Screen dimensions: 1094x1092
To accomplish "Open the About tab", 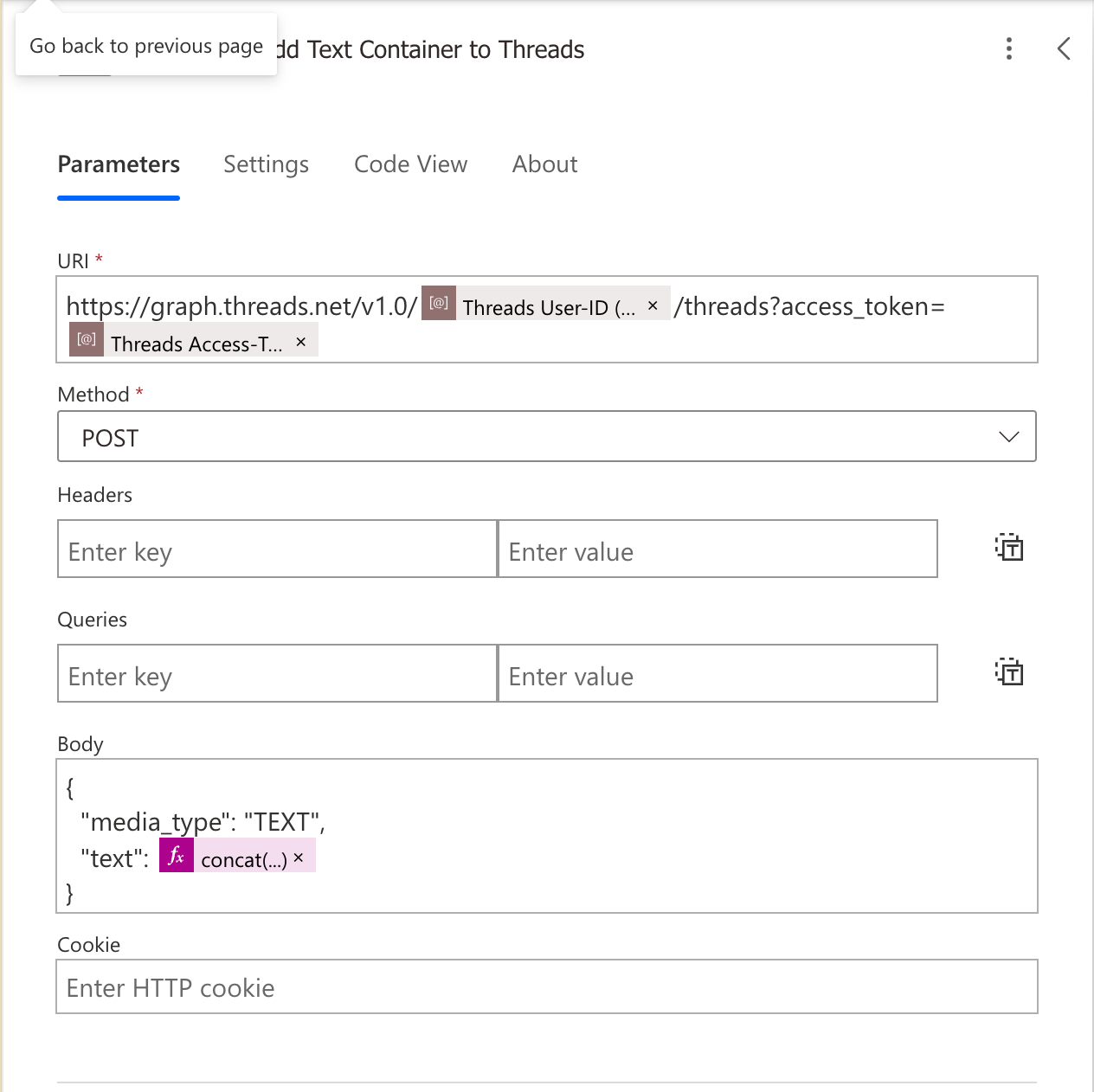I will 544,164.
